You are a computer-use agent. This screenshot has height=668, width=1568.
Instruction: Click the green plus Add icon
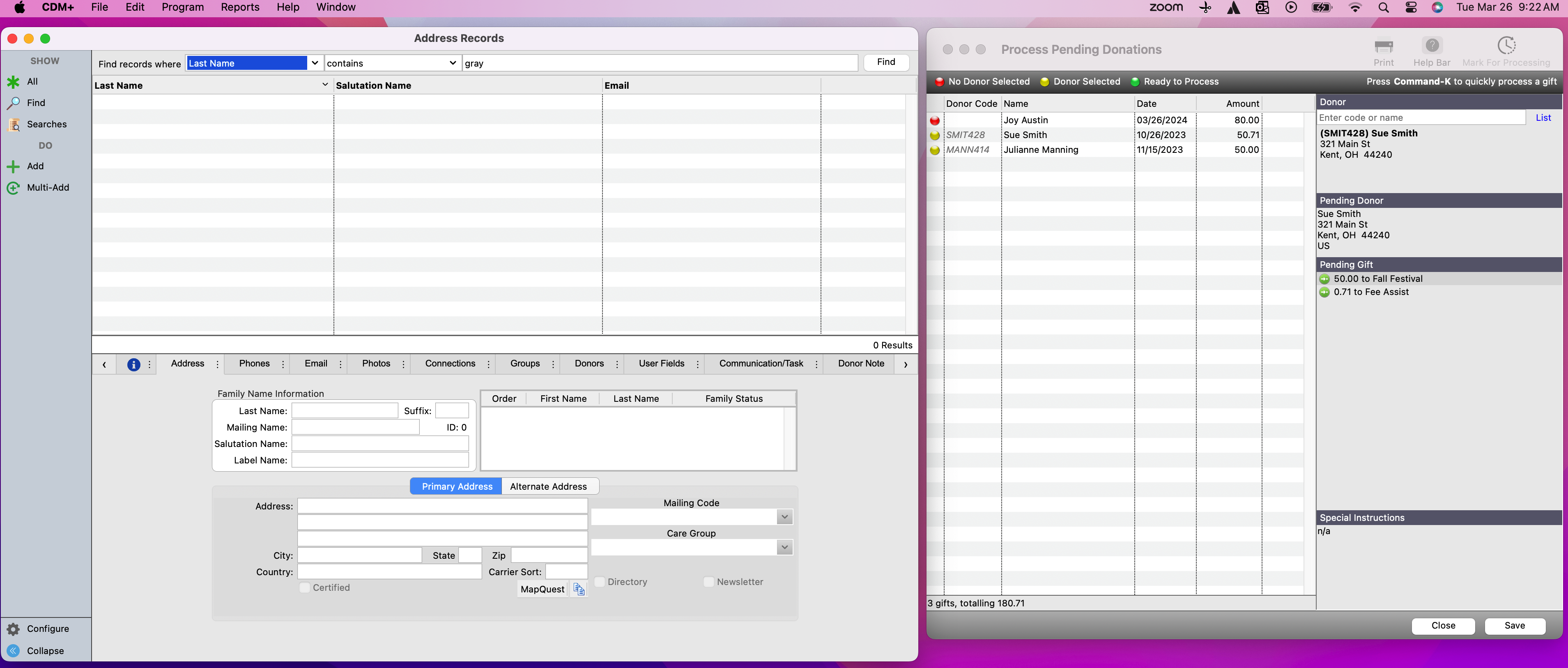click(x=13, y=166)
